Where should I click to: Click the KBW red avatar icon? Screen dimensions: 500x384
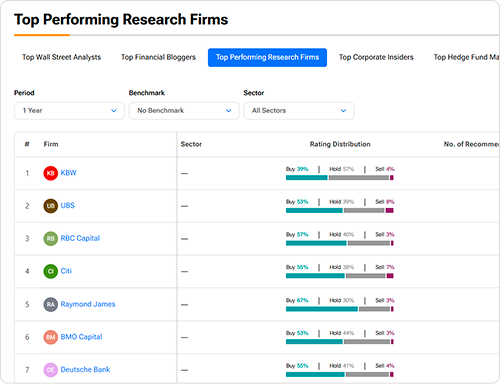click(x=50, y=173)
